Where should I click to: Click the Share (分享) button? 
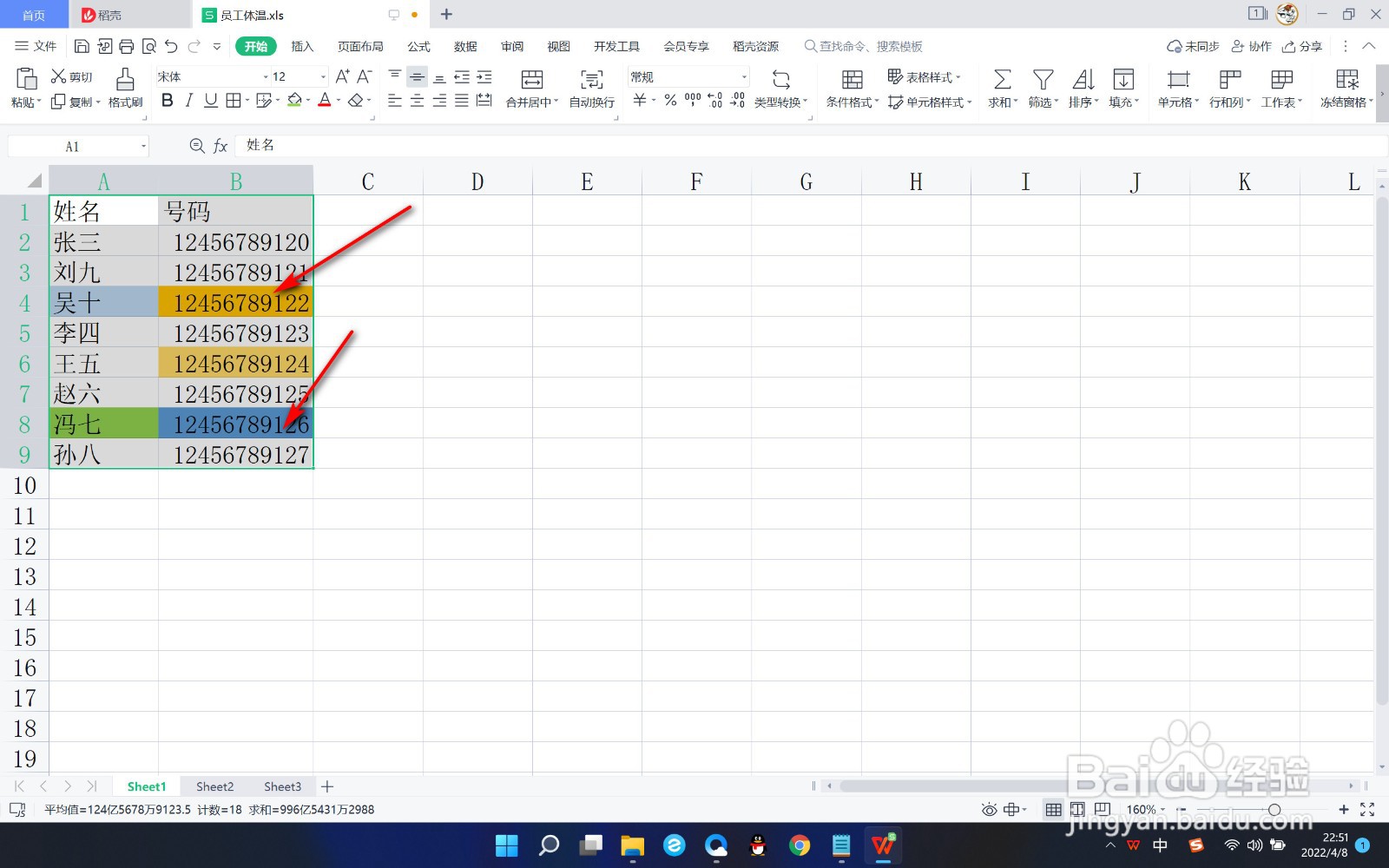pyautogui.click(x=1302, y=46)
